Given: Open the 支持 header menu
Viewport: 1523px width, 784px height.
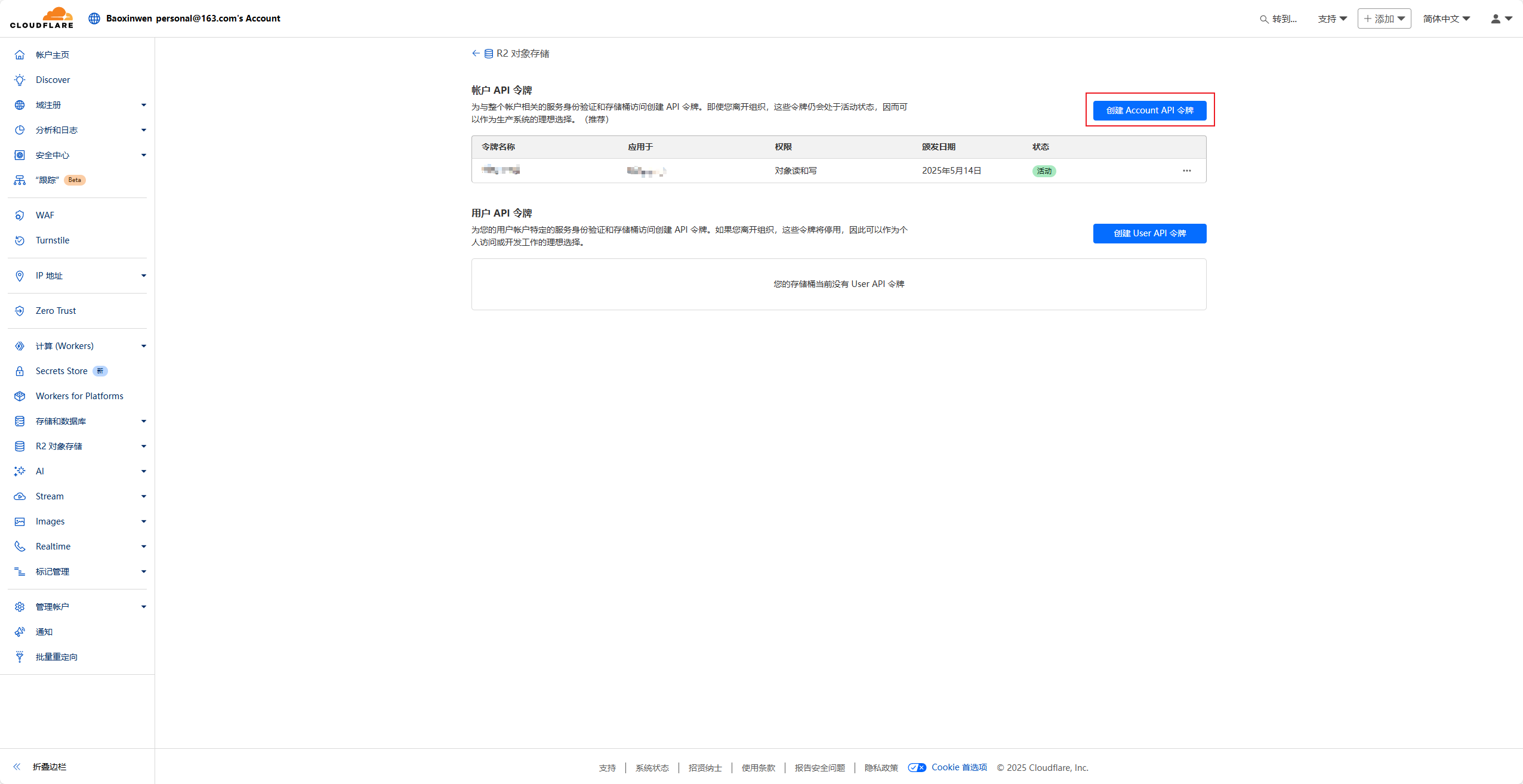Looking at the screenshot, I should click(x=1333, y=18).
